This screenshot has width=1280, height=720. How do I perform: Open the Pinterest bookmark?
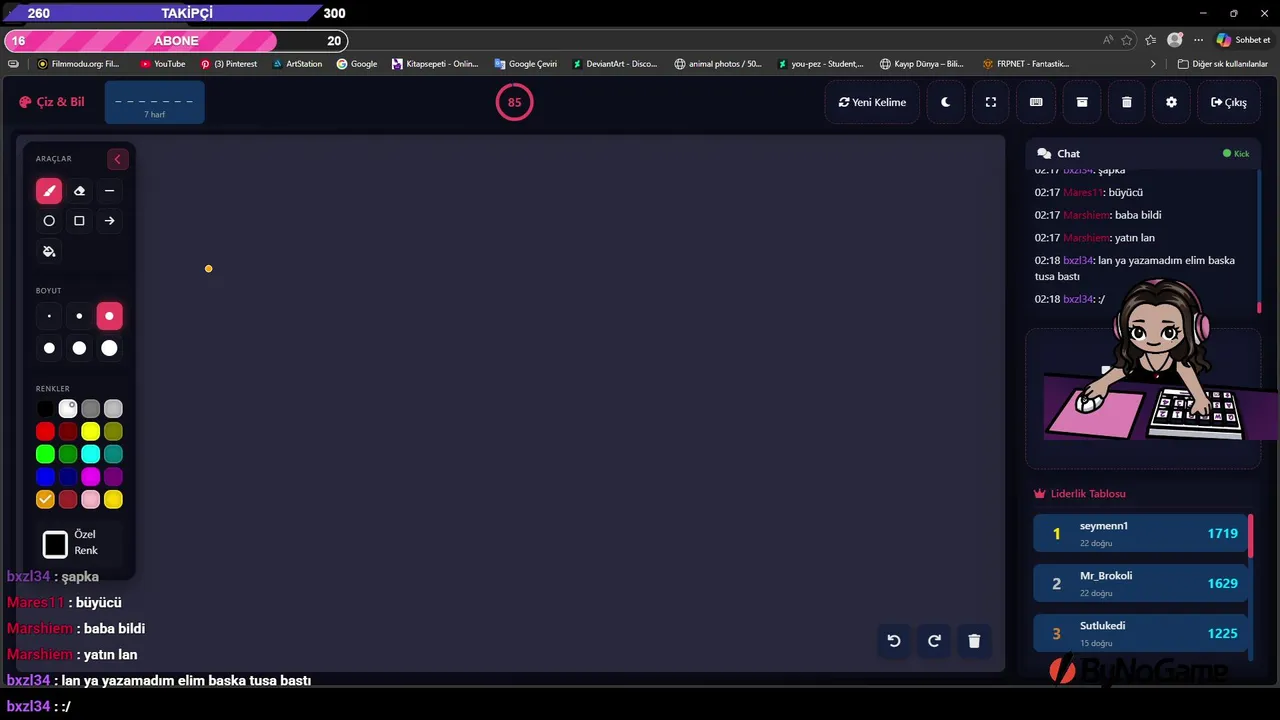[229, 64]
